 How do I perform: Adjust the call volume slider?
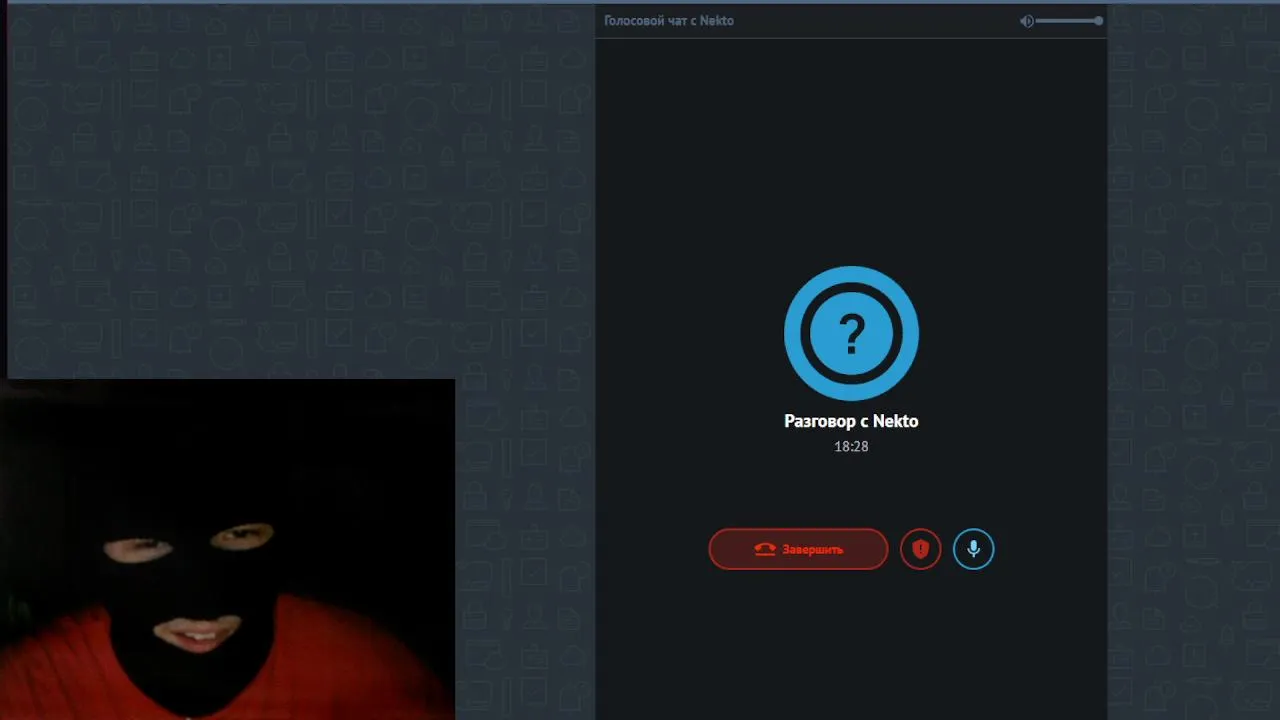(1069, 21)
